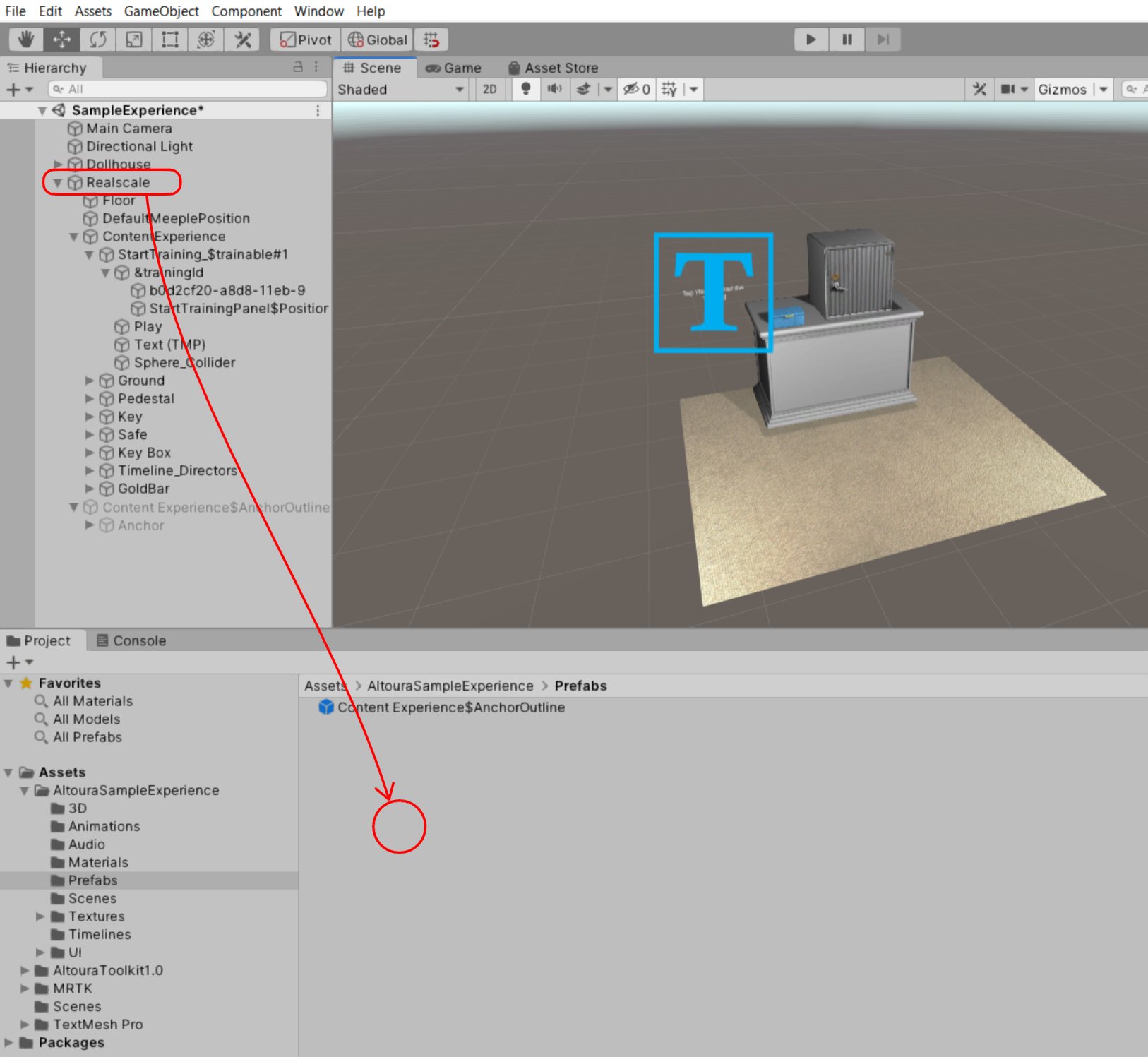Image resolution: width=1148 pixels, height=1057 pixels.
Task: Toggle 2D scene view
Action: pos(490,90)
